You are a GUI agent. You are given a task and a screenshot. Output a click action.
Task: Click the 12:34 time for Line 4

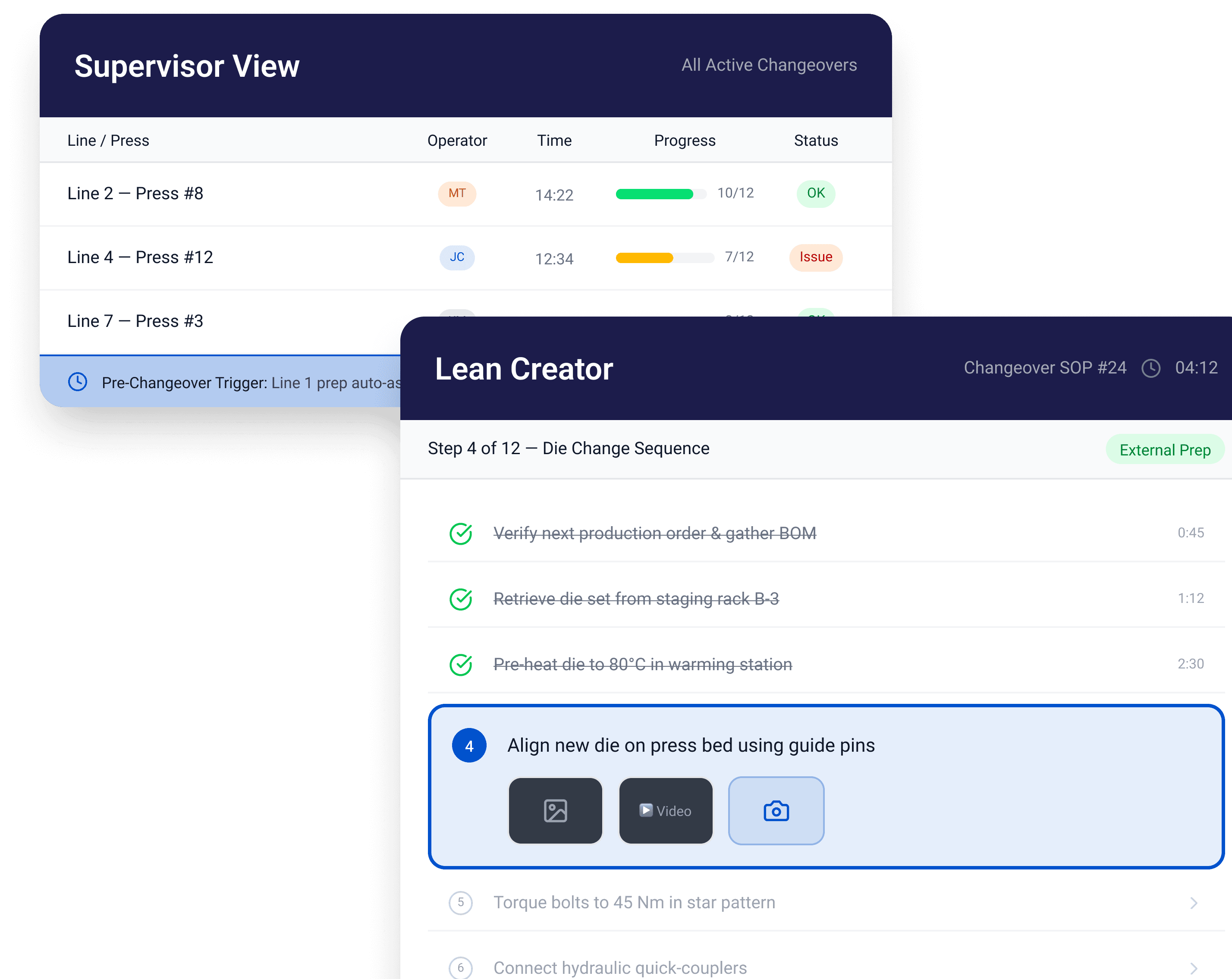tap(554, 259)
